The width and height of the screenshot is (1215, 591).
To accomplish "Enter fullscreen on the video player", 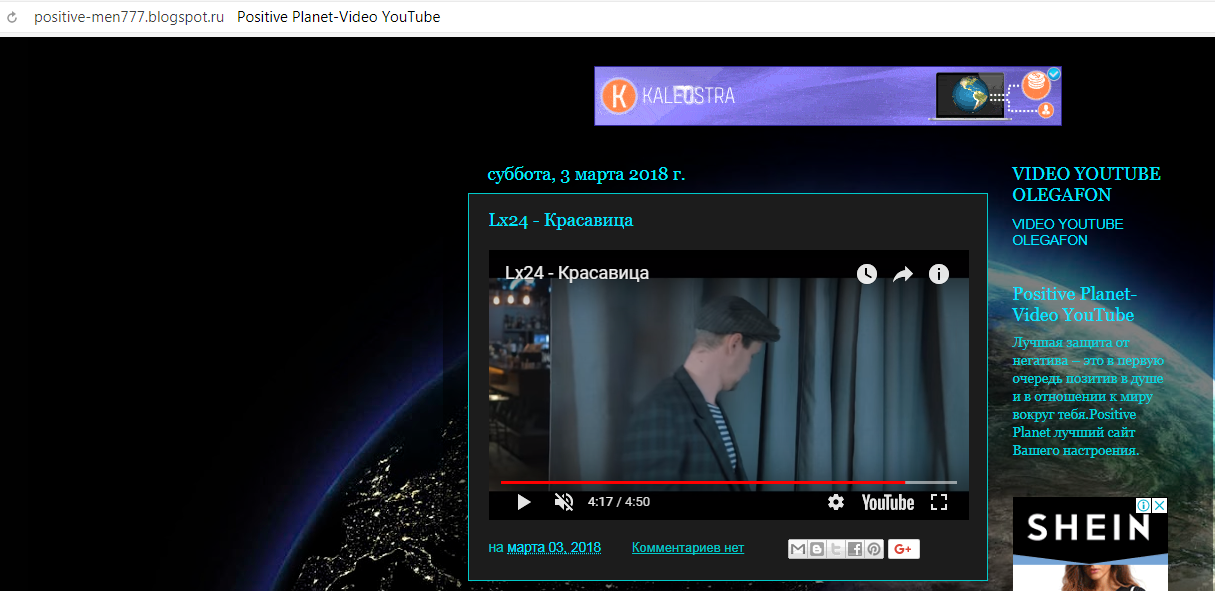I will [939, 502].
